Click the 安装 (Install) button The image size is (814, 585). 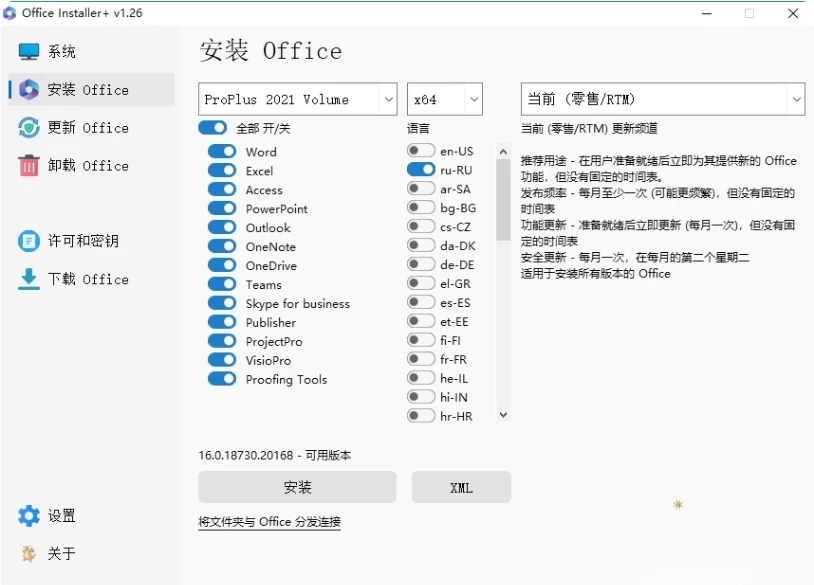(296, 487)
